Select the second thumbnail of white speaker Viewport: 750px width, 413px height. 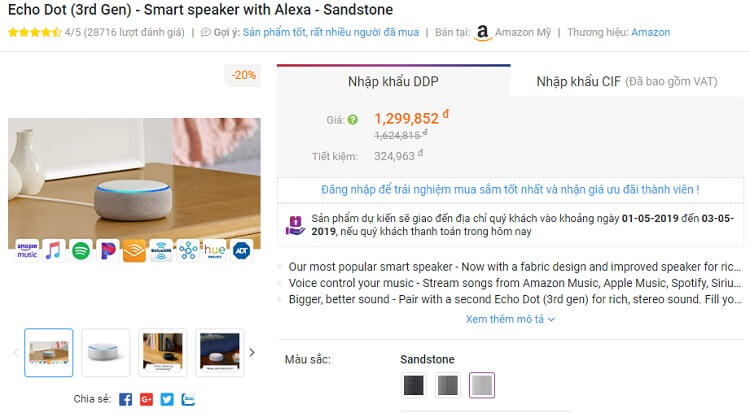pyautogui.click(x=106, y=353)
